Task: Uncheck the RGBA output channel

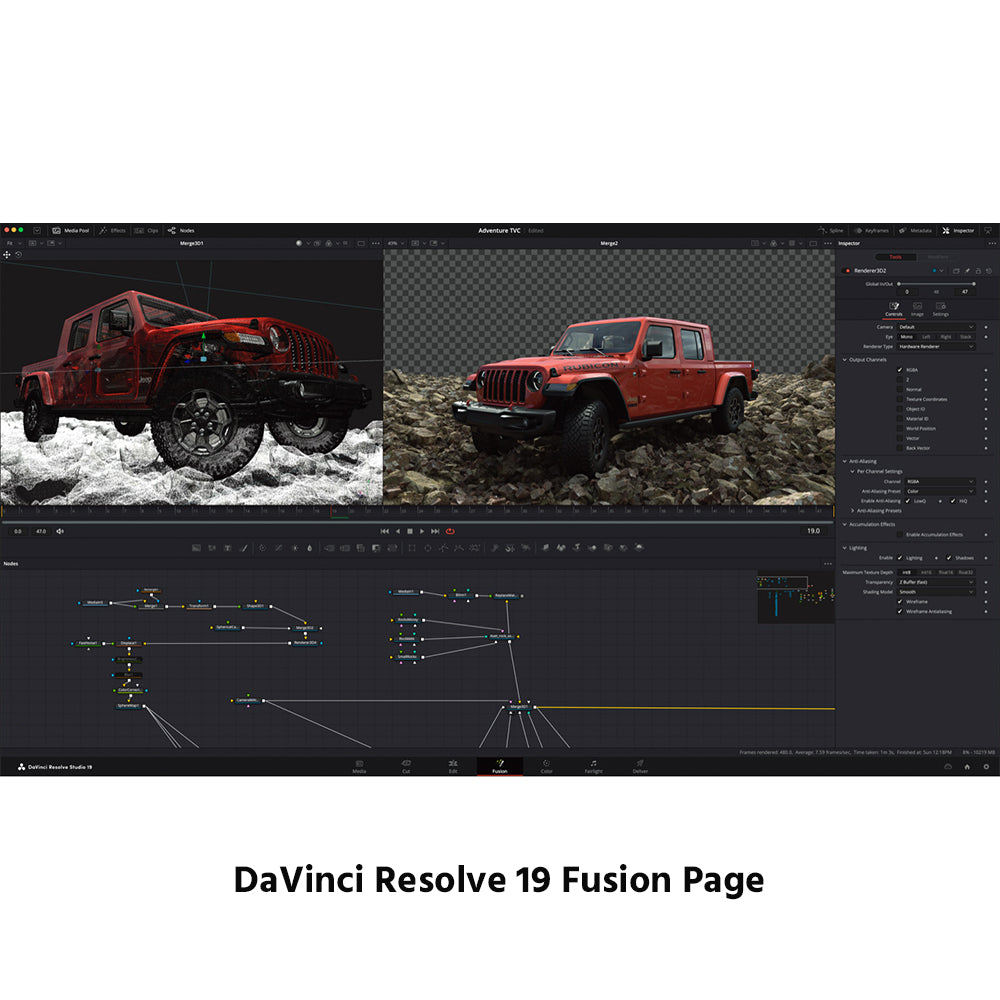Action: 900,370
